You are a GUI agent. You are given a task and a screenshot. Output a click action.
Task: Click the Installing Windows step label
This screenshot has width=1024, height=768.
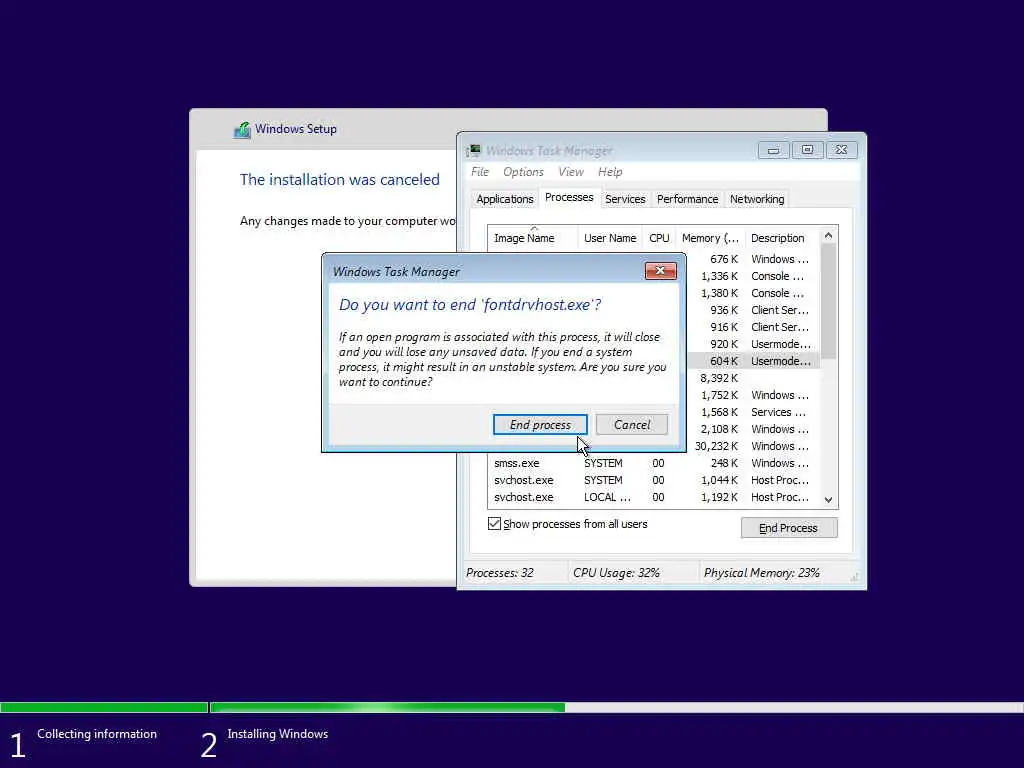[278, 734]
